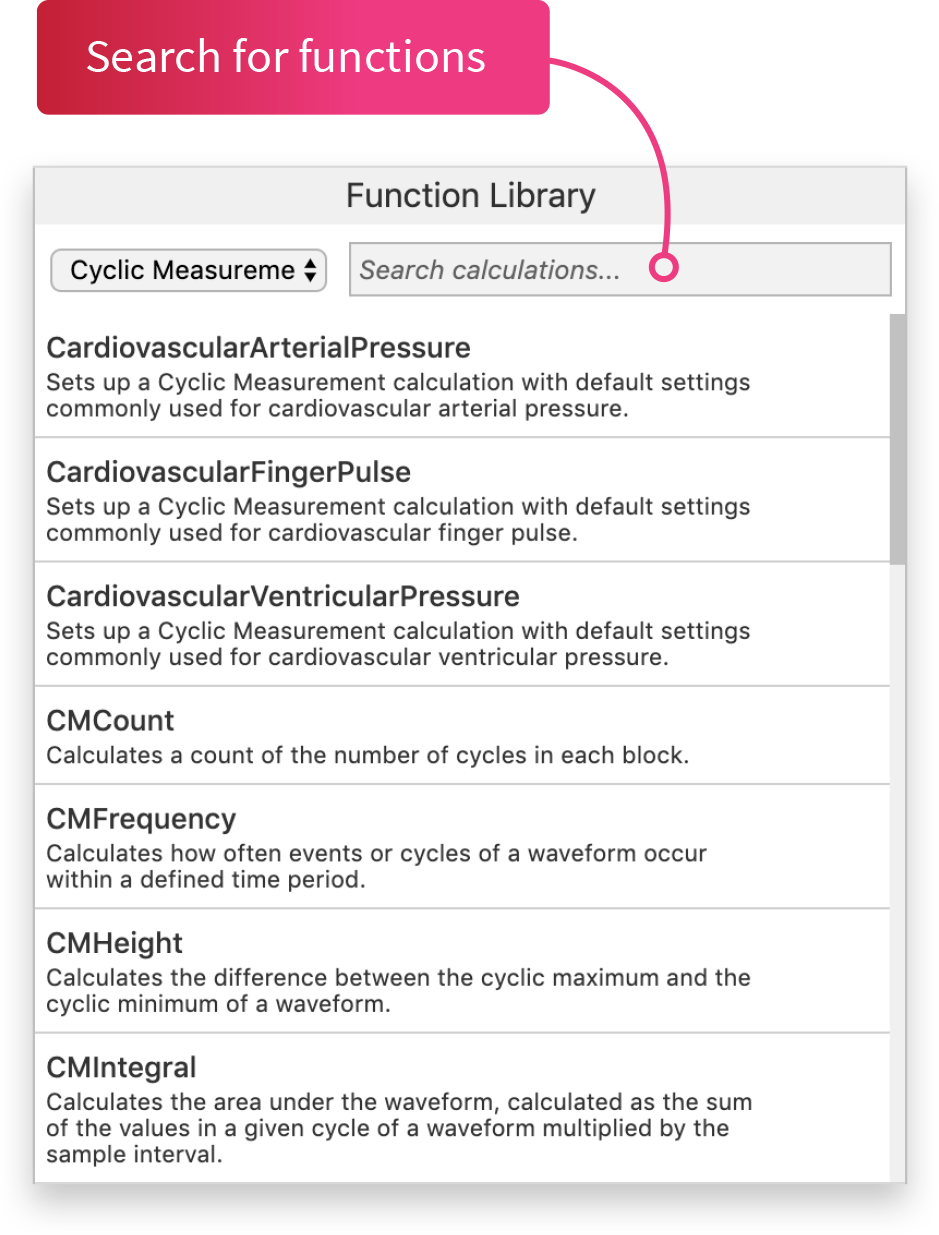The width and height of the screenshot is (939, 1235).
Task: Click the CMHeight description text
Action: (x=398, y=990)
